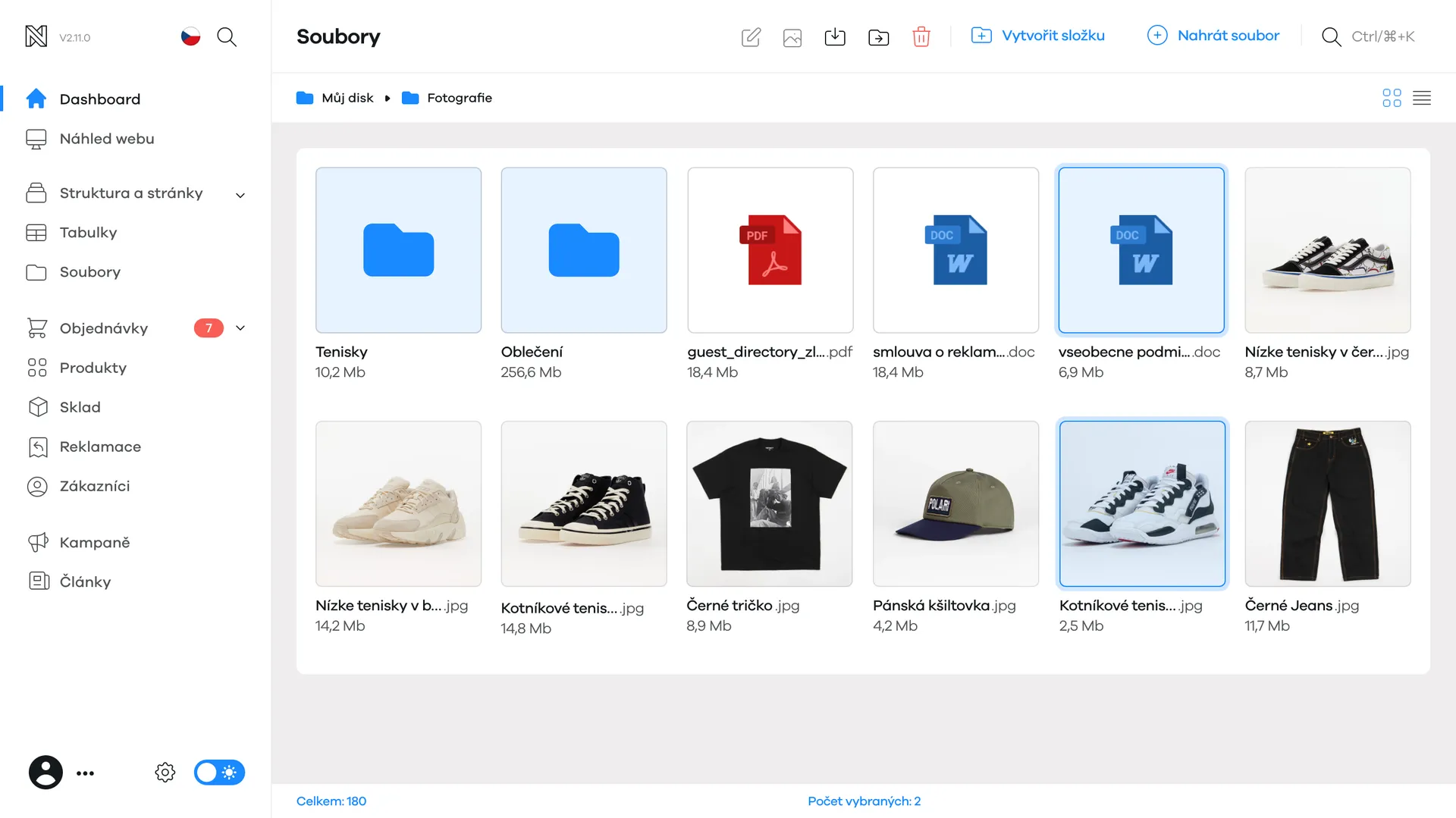Screen dimensions: 1456x818
Task: Expand Objednávky submenu chevron
Action: 240,328
